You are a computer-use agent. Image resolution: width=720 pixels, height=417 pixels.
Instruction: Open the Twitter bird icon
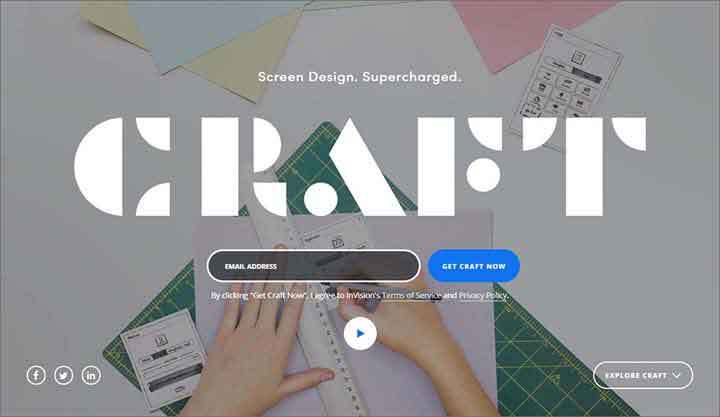(63, 375)
